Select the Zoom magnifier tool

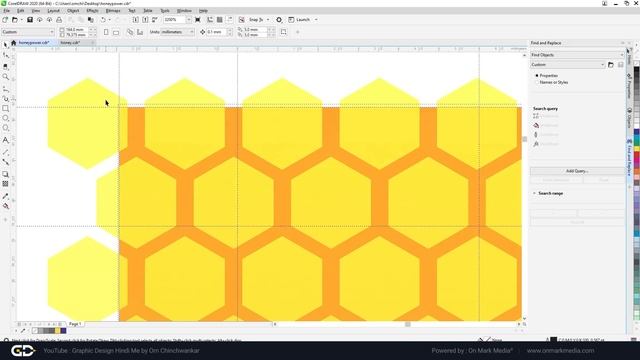(x=5, y=77)
